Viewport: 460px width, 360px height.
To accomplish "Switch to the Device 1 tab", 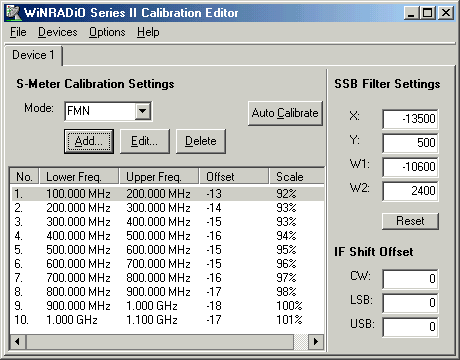I will (33, 55).
